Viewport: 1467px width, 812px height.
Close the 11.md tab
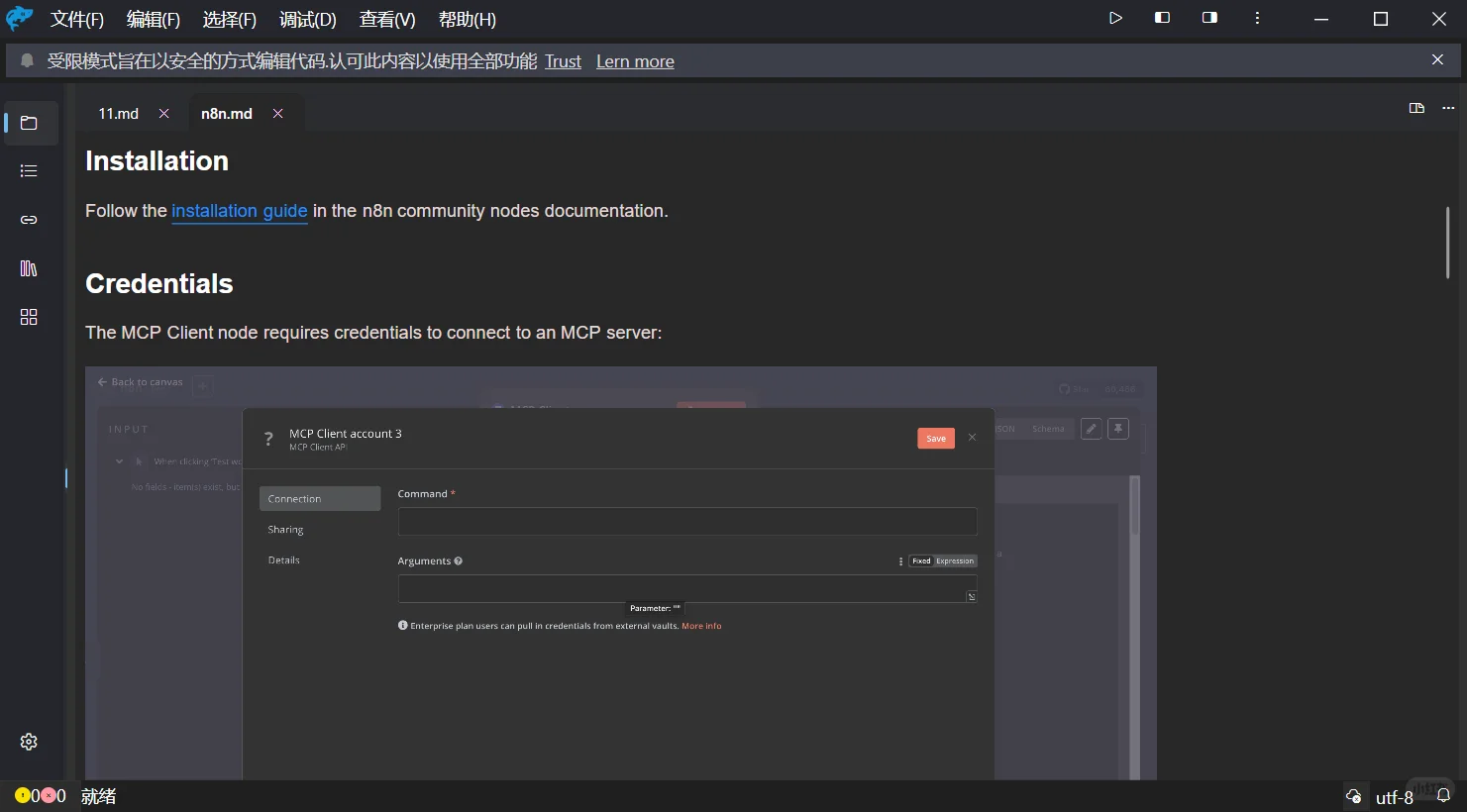click(164, 114)
